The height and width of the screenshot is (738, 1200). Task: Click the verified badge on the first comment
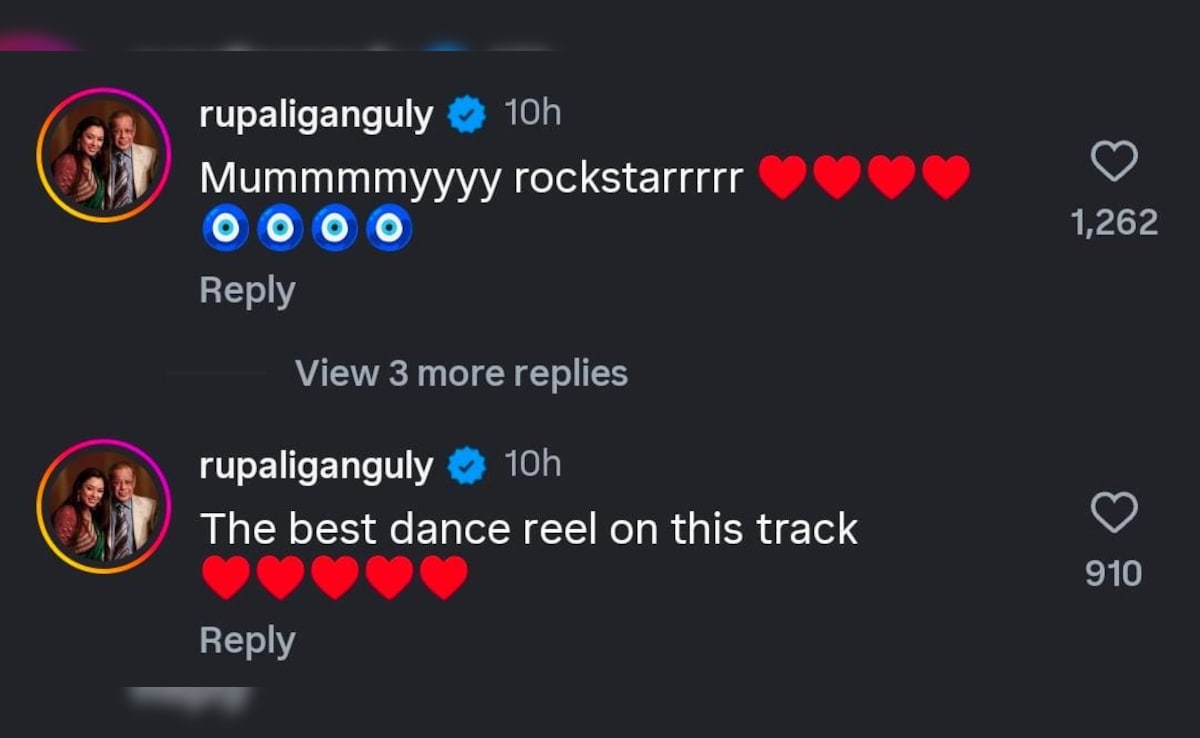465,115
